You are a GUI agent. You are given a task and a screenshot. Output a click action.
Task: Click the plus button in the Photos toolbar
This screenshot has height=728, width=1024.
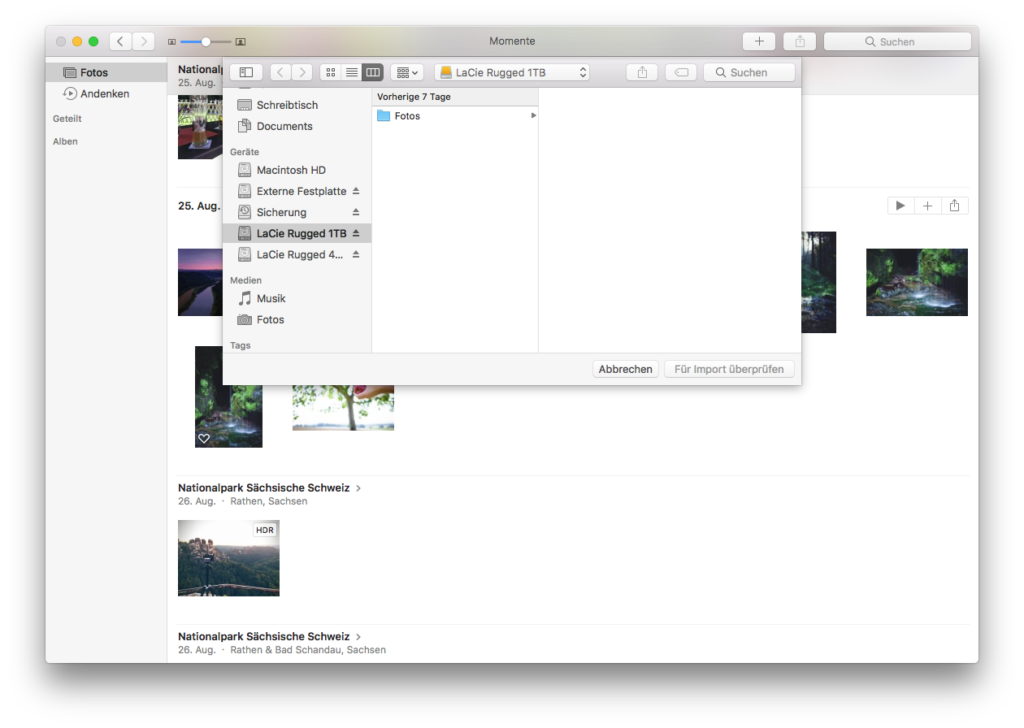coord(759,41)
